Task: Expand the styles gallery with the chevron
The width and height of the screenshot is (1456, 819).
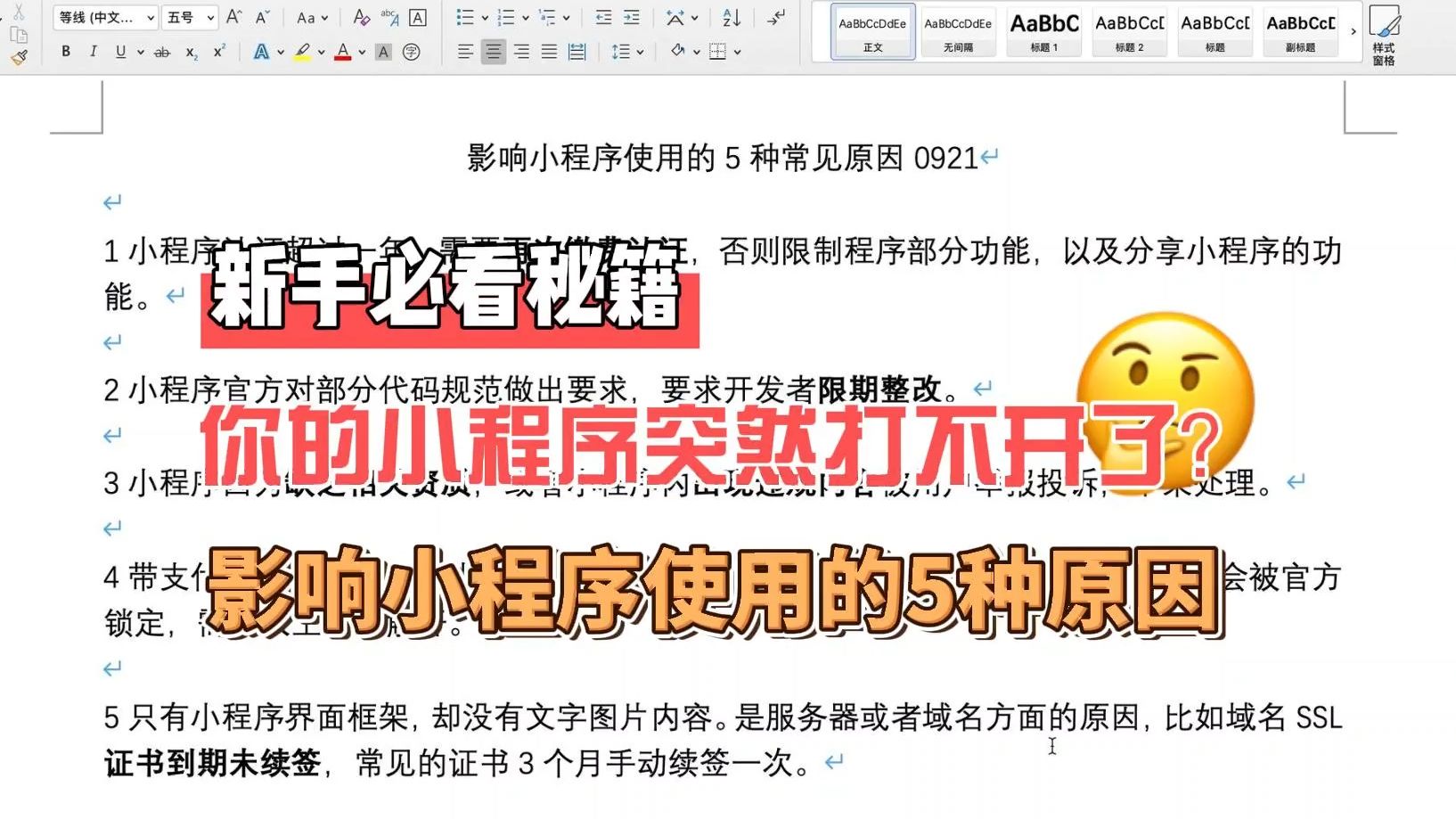Action: (x=1354, y=31)
